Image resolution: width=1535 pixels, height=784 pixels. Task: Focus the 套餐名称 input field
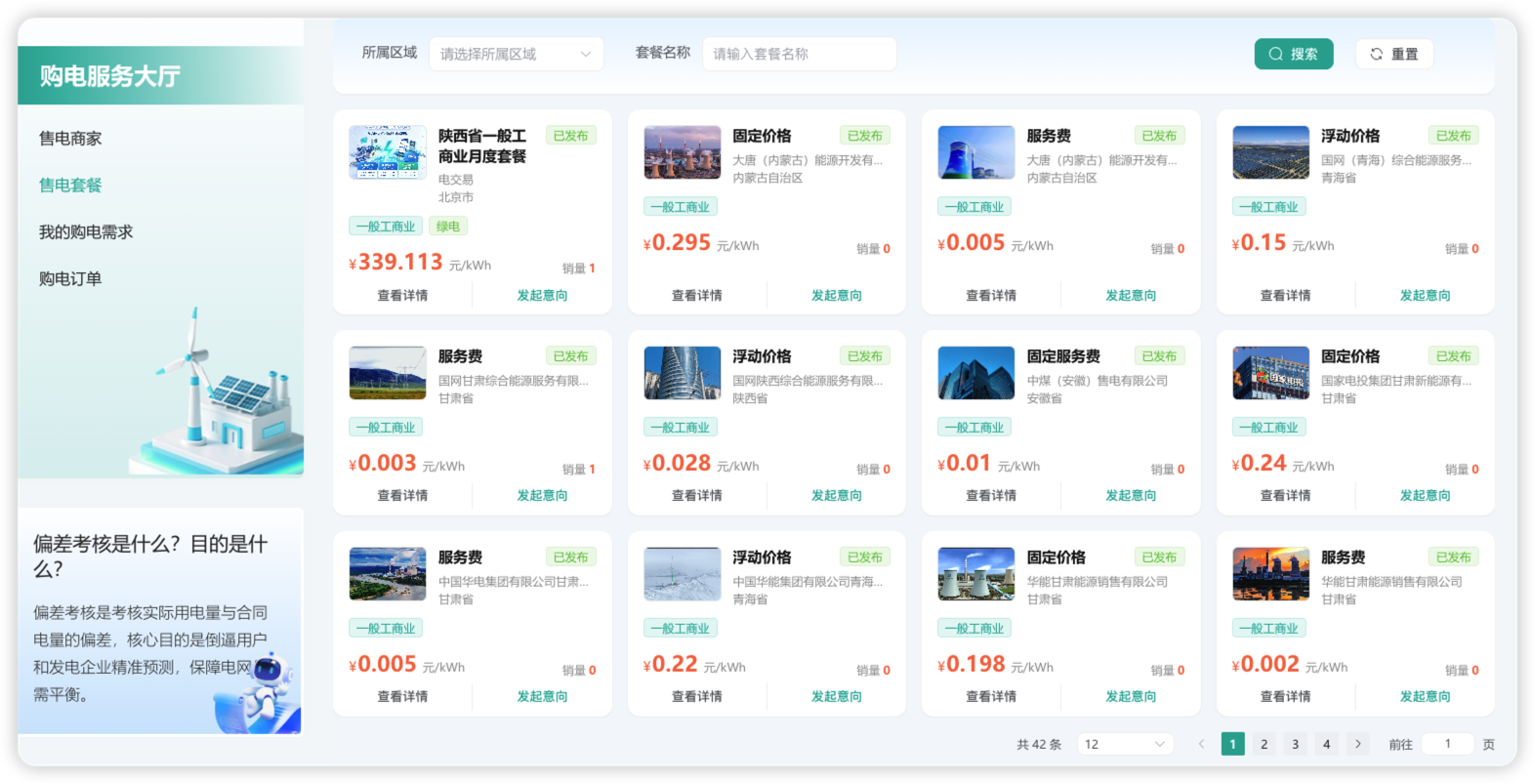point(799,54)
